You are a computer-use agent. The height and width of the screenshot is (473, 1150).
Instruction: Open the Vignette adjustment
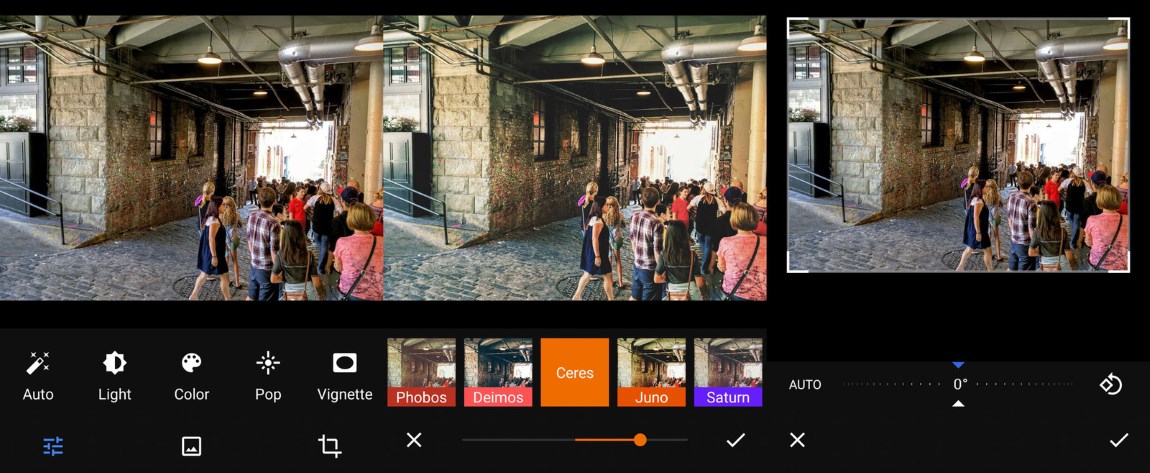(x=345, y=376)
